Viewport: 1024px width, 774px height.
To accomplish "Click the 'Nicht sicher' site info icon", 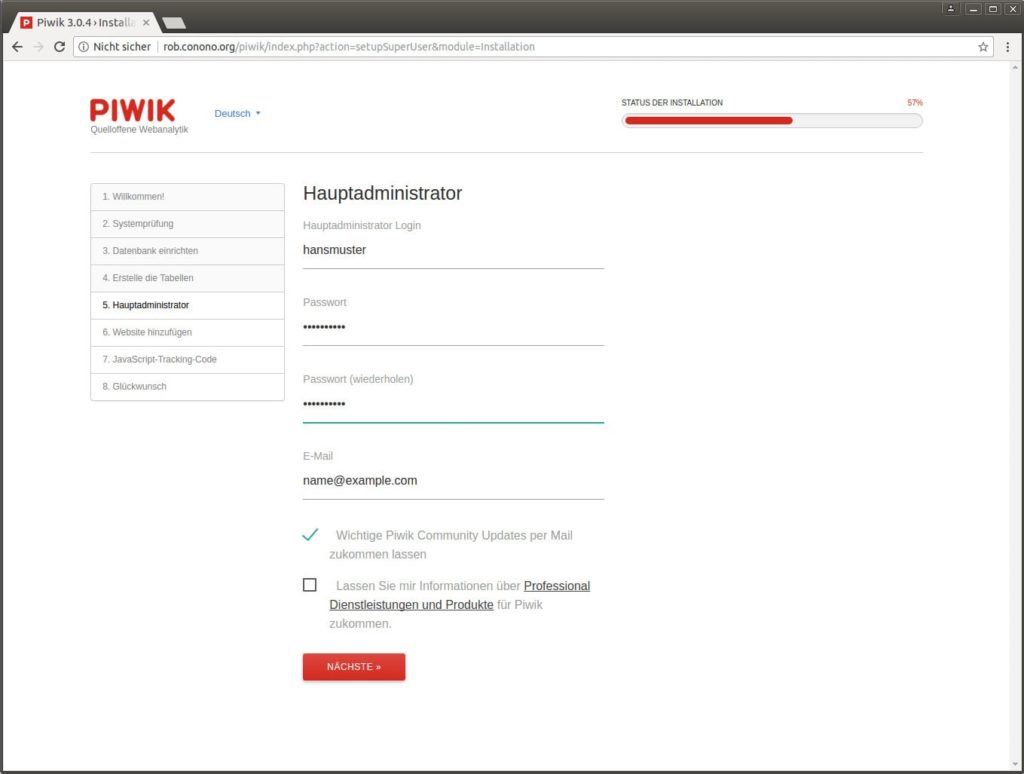I will pyautogui.click(x=84, y=47).
